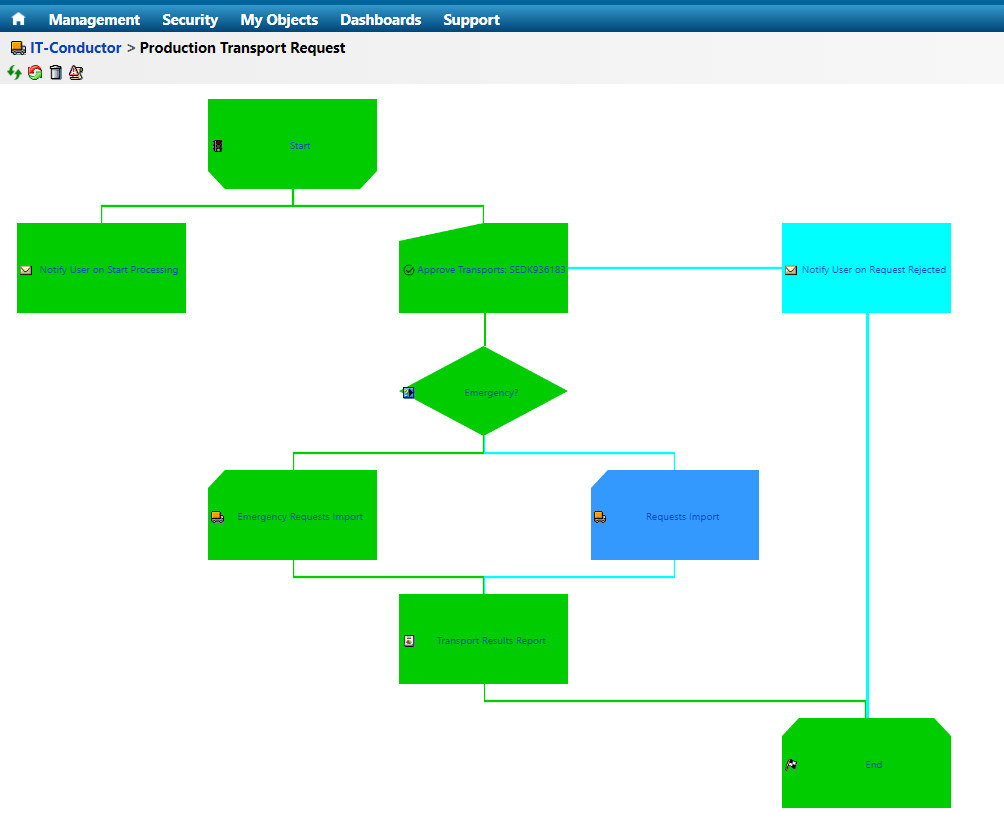The width and height of the screenshot is (1004, 835).
Task: Open the Start node label
Action: [300, 146]
